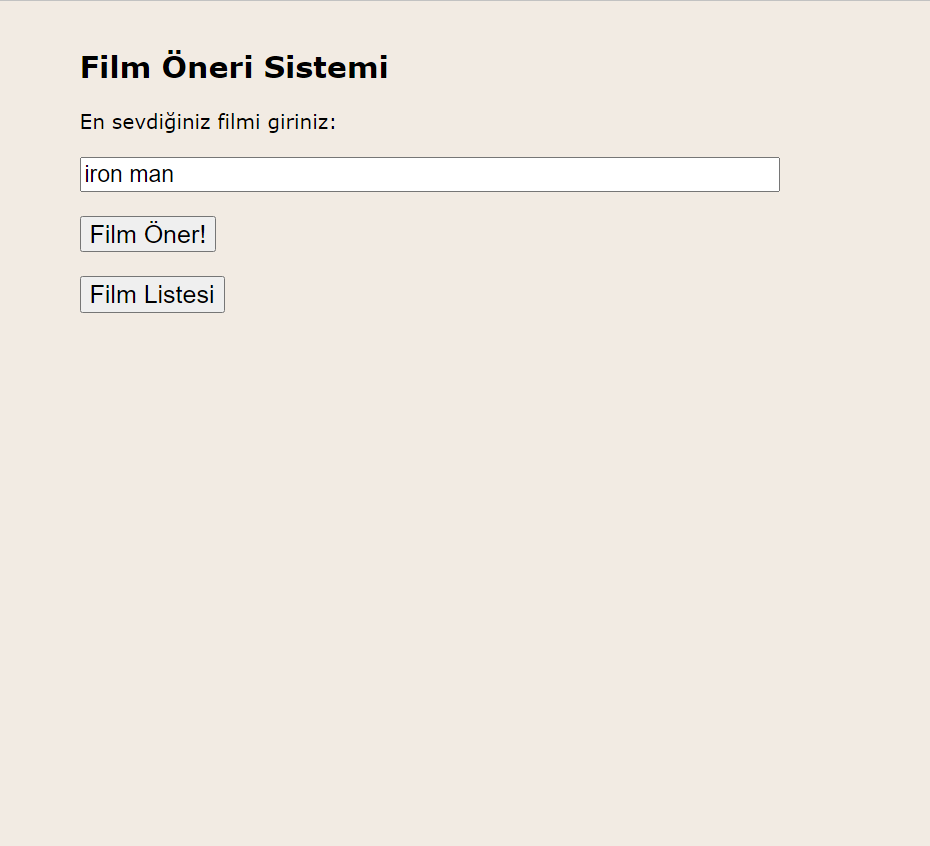
Task: Click the label En sevdiğiniz filmi giriniz
Action: [x=208, y=122]
